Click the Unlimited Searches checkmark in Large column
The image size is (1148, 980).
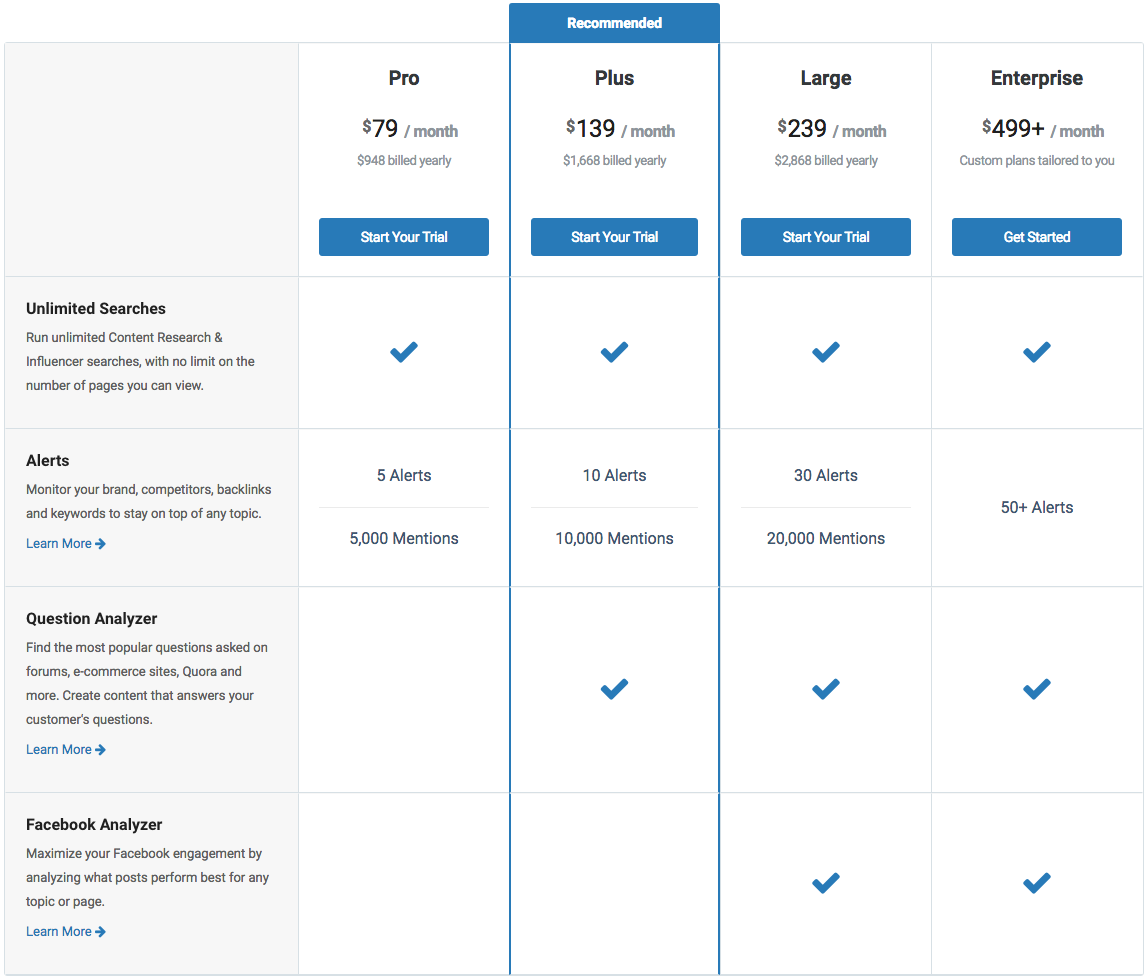[825, 352]
